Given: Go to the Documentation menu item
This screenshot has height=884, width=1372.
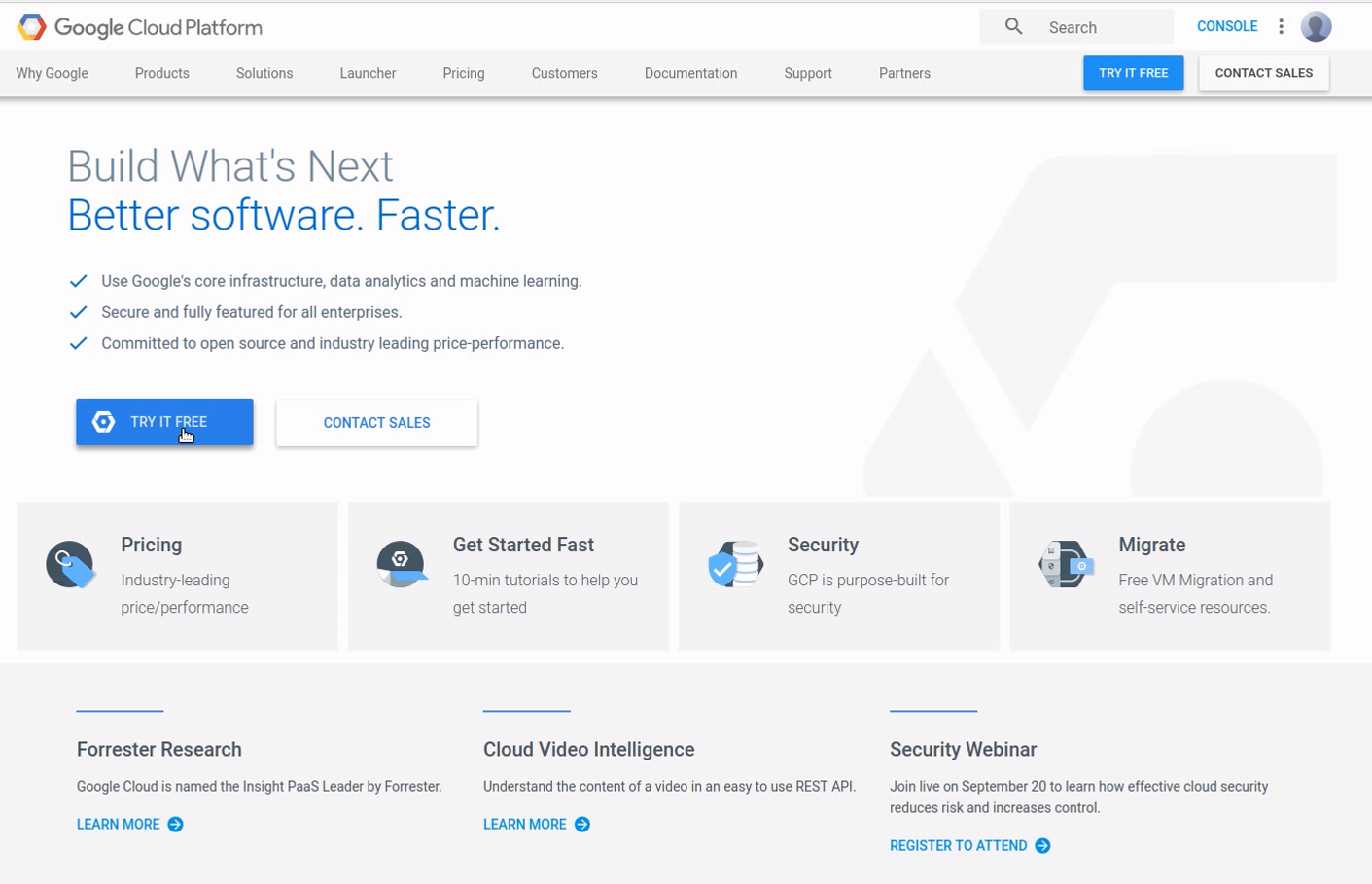Looking at the screenshot, I should 690,74.
